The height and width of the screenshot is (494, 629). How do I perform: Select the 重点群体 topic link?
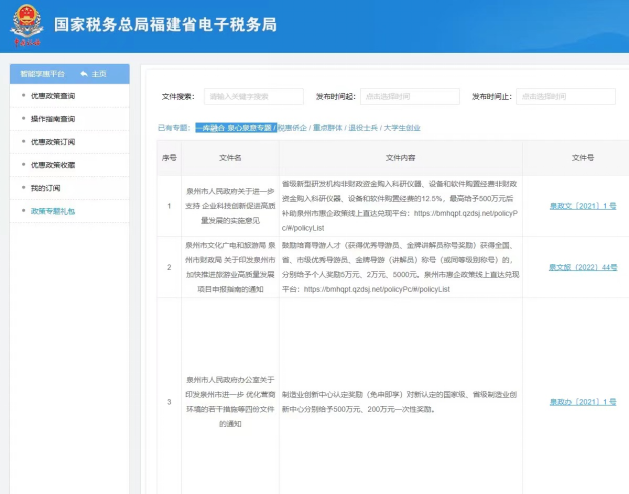(x=328, y=128)
